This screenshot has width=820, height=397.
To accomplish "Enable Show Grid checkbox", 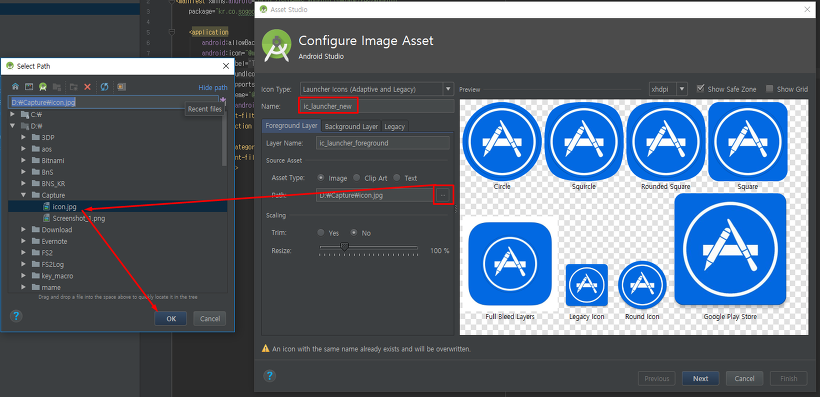I will tap(769, 89).
